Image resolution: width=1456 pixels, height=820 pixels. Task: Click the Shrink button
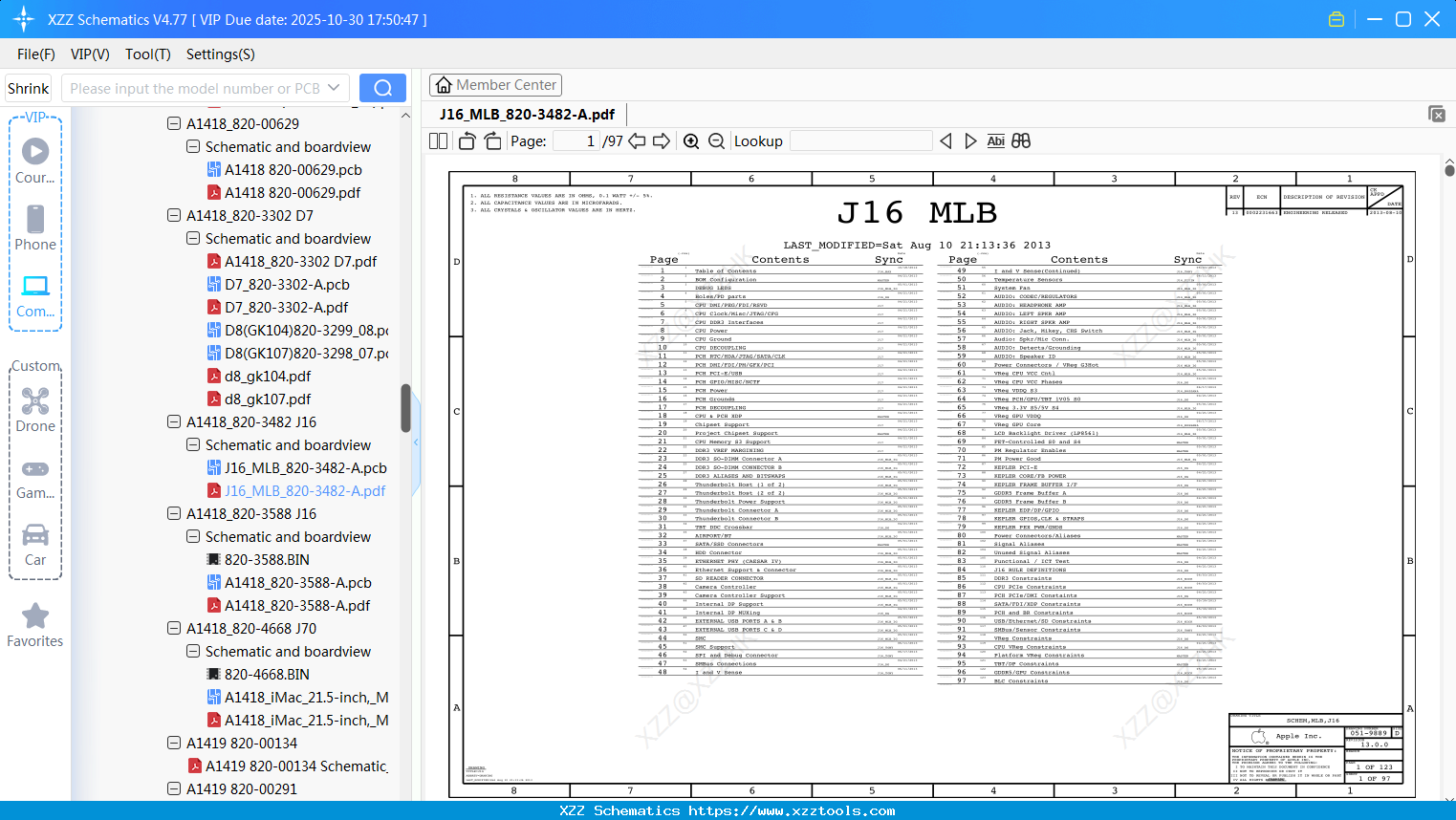29,88
